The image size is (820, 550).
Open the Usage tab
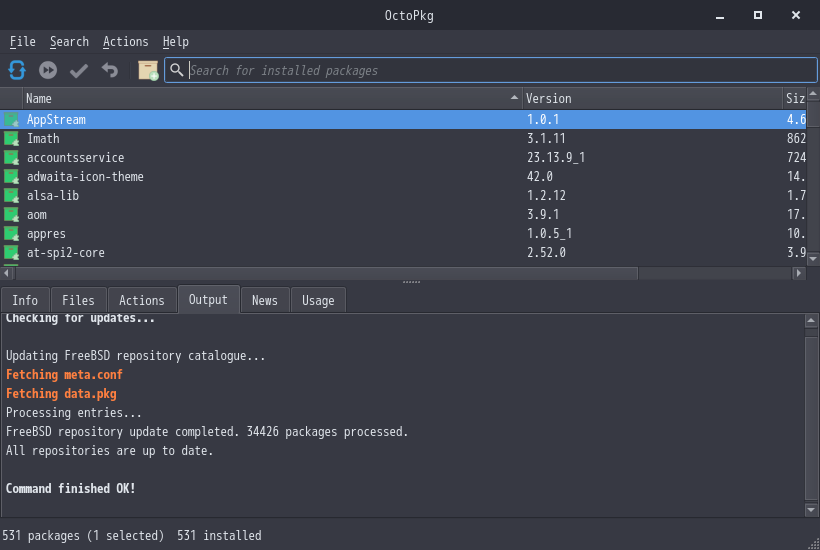[318, 300]
